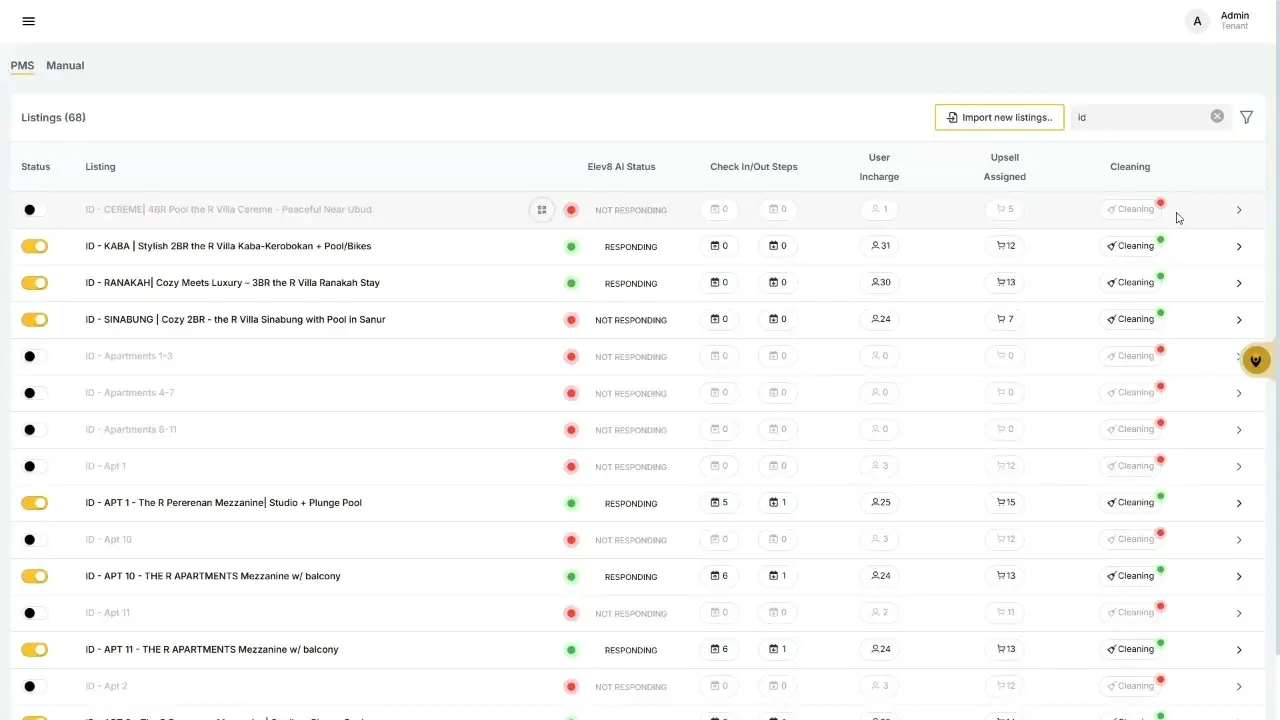This screenshot has width=1280, height=720.
Task: Click Import new listings button
Action: [x=999, y=117]
